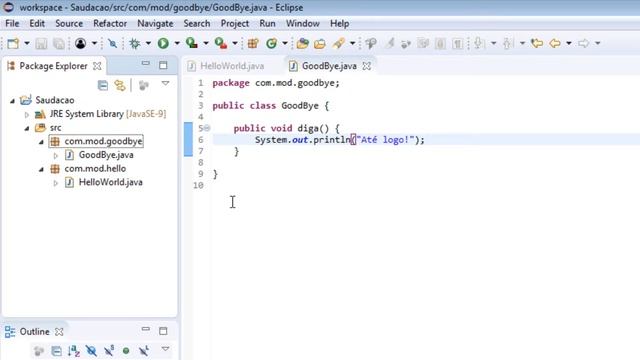Click the round dark toolbar icon after Save All
Image resolution: width=640 pixels, height=360 pixels.
[80, 43]
